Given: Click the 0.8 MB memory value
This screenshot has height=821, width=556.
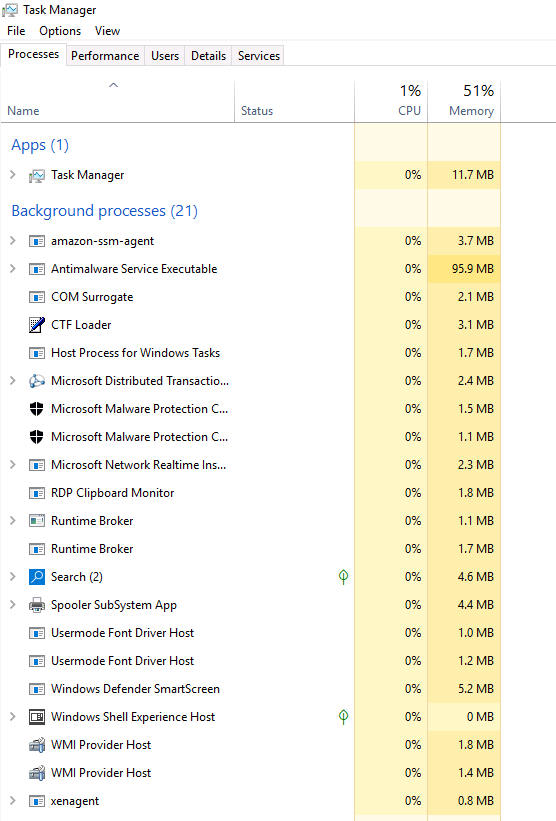Looking at the screenshot, I should [476, 801].
